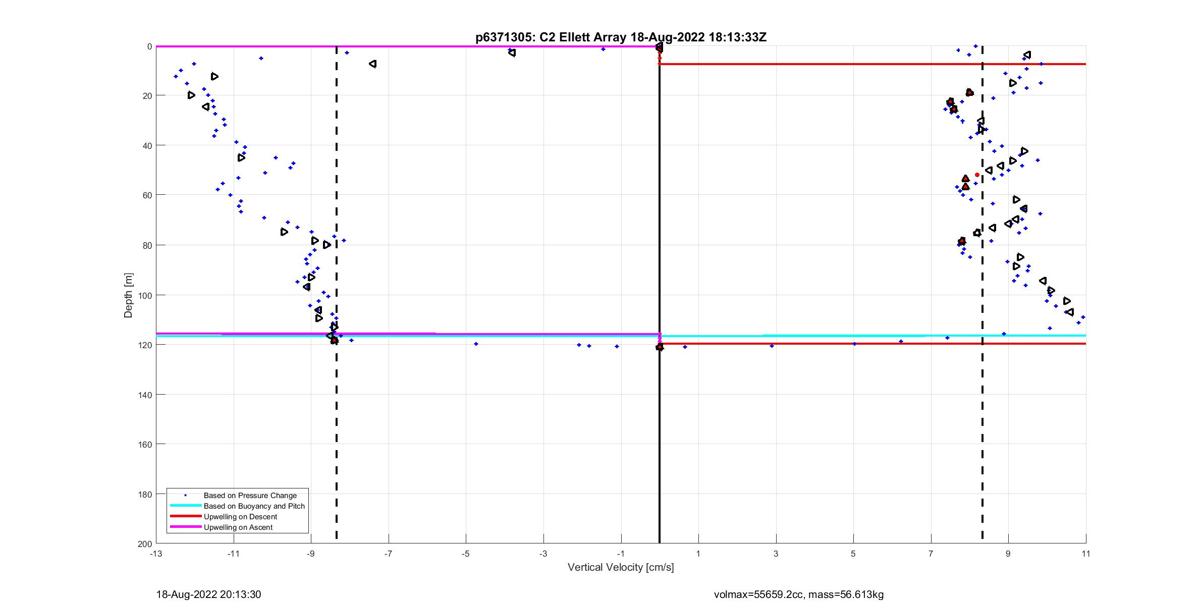Click velocity axis tick label positive 7
1200x611 pixels.
pyautogui.click(x=930, y=553)
